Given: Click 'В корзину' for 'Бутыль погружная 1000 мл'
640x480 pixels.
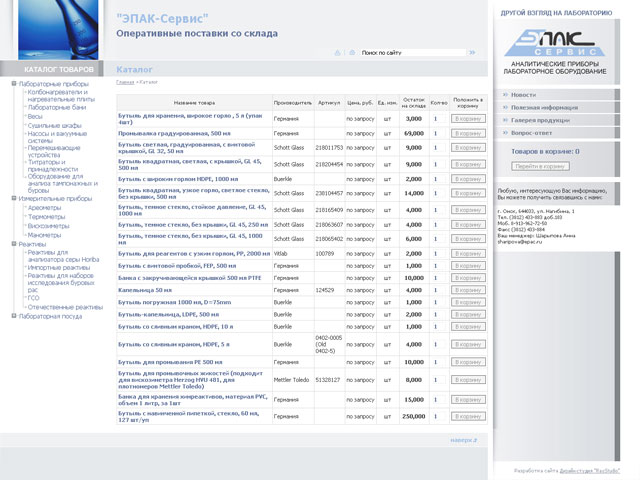Looking at the screenshot, I should click(x=468, y=302).
